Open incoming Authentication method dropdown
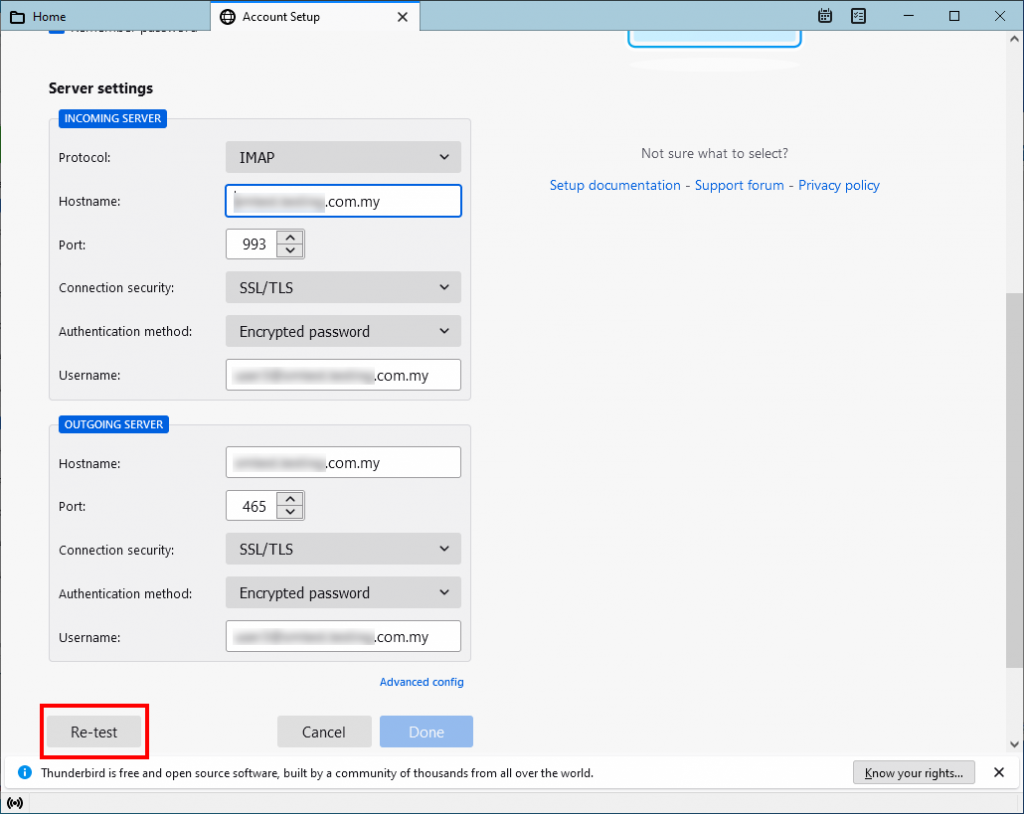The image size is (1024, 814). (x=343, y=331)
